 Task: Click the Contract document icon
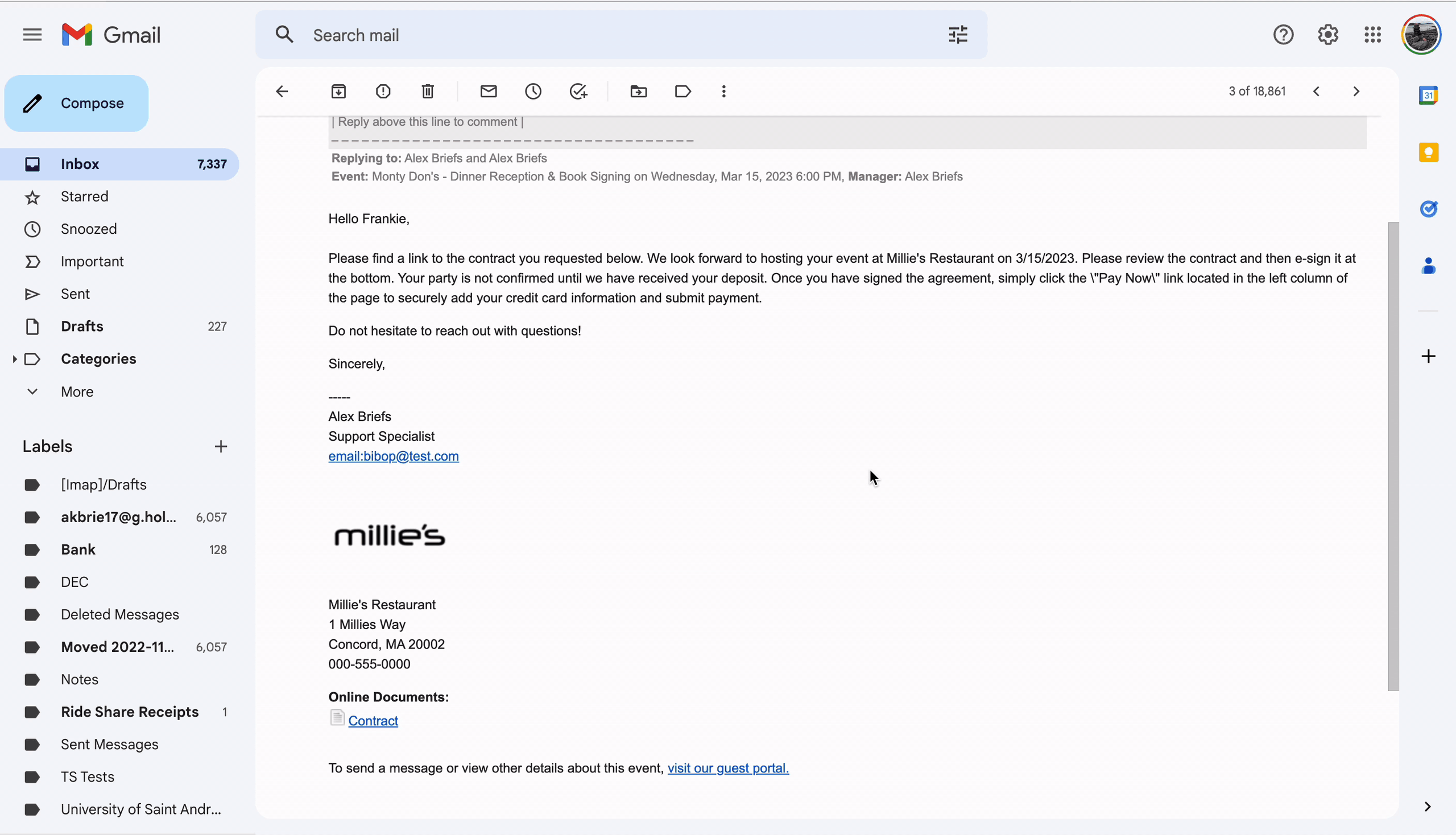(337, 717)
